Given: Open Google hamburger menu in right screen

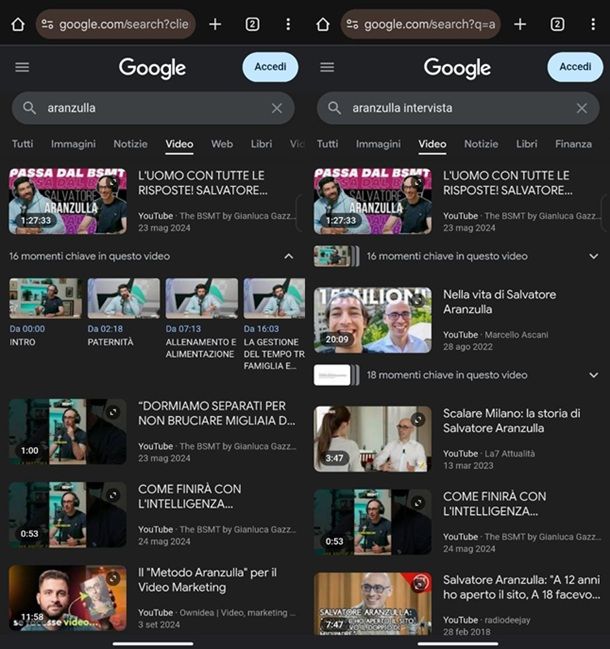Looking at the screenshot, I should 327,67.
